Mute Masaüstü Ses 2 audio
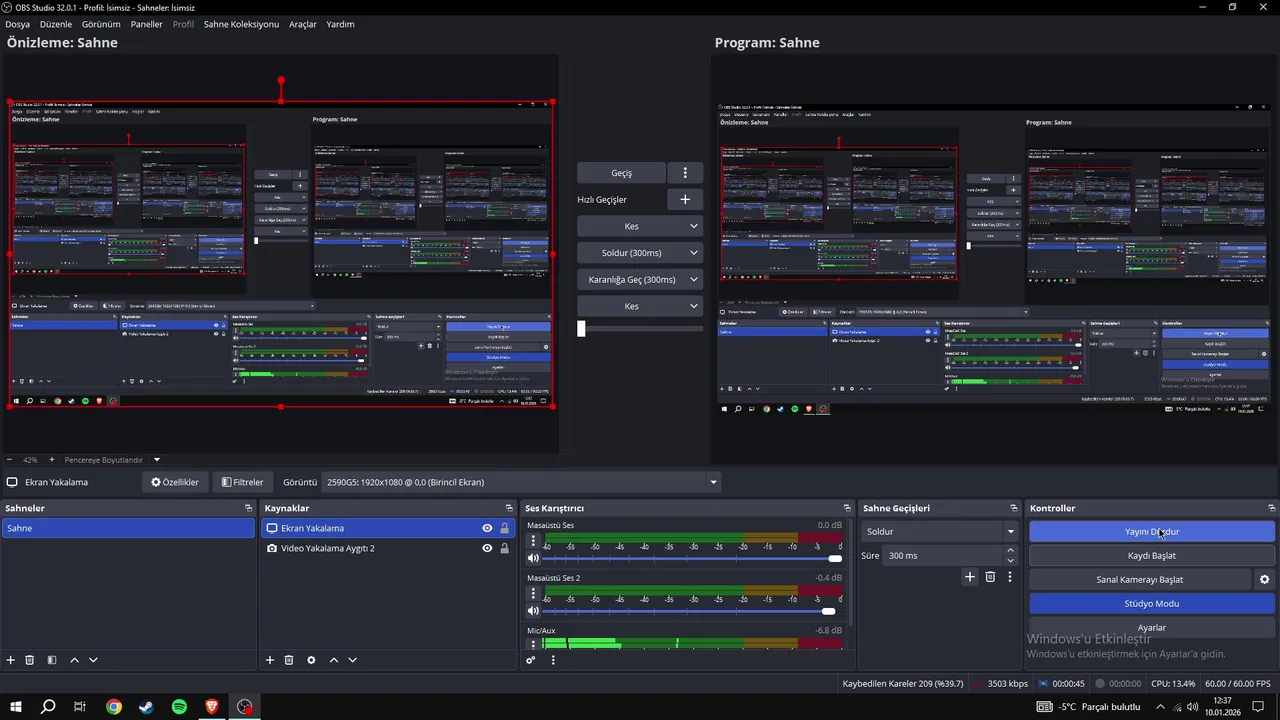The height and width of the screenshot is (720, 1280). point(533,610)
